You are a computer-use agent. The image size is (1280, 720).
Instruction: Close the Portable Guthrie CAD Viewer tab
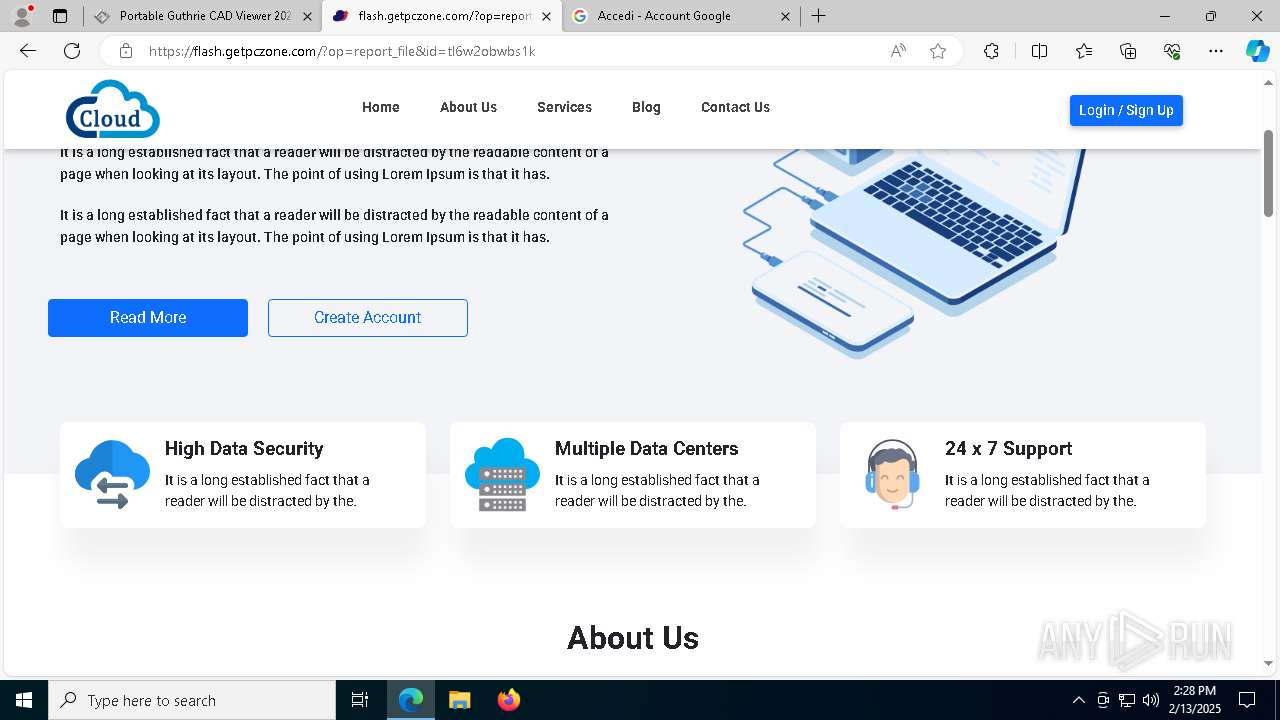pyautogui.click(x=307, y=16)
